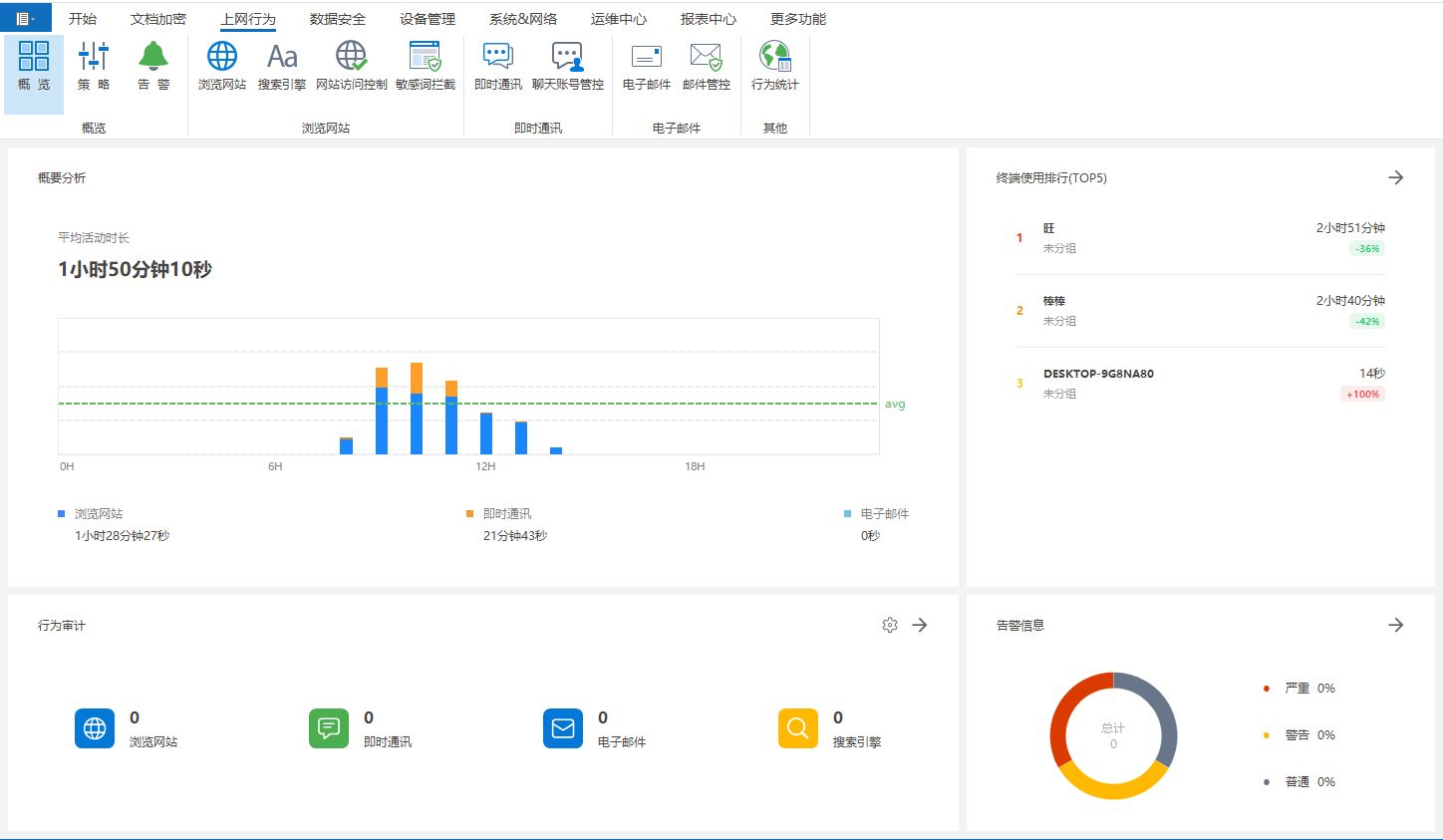1443x840 pixels.
Task: Switch to the 数据安全 tab
Action: [338, 19]
